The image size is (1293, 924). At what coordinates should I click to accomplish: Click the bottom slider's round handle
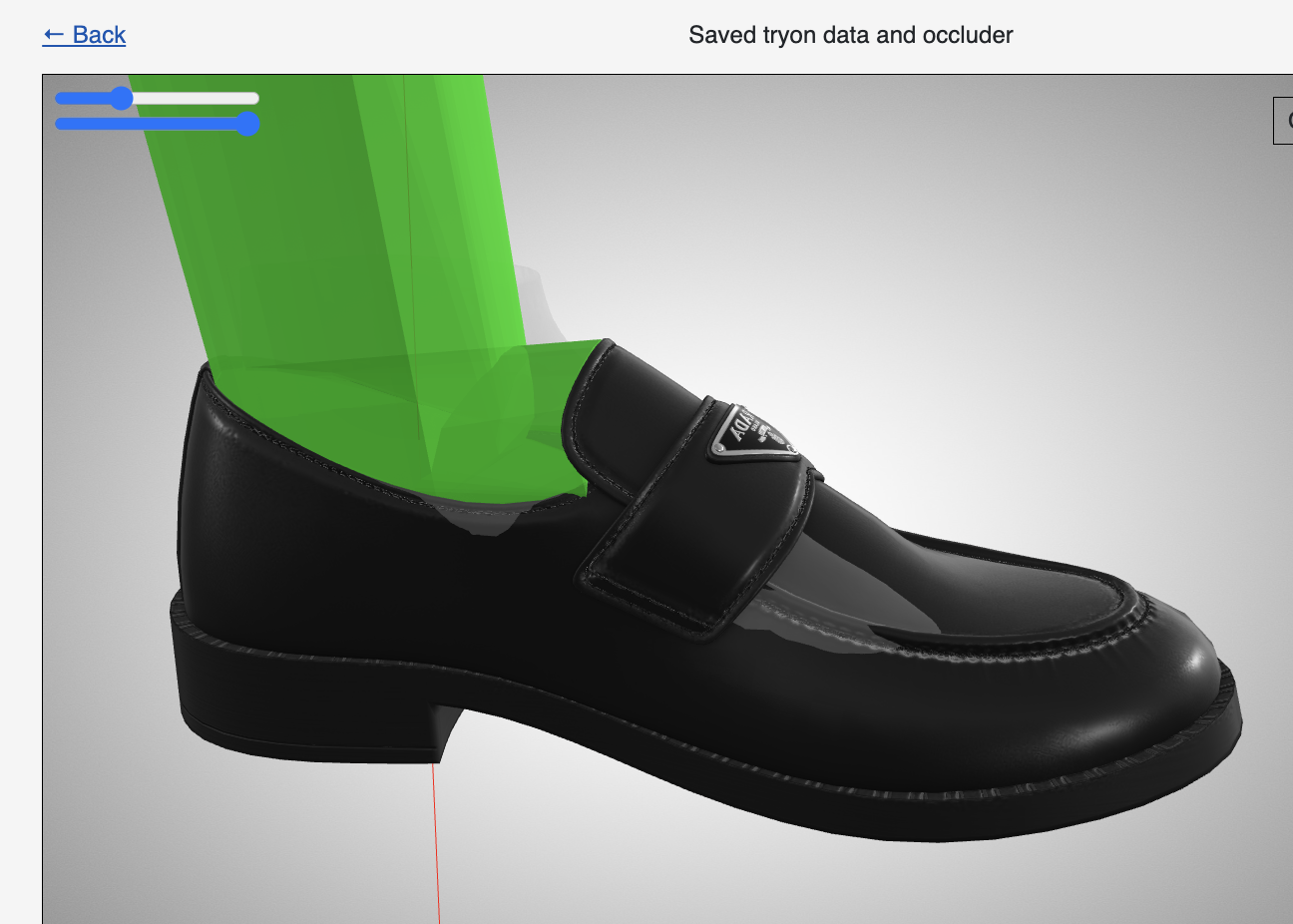coord(247,124)
